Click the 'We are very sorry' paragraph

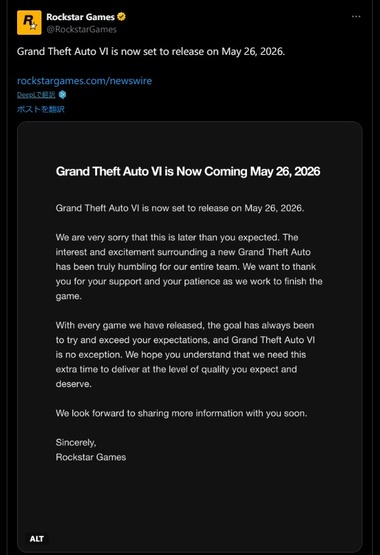pos(189,267)
